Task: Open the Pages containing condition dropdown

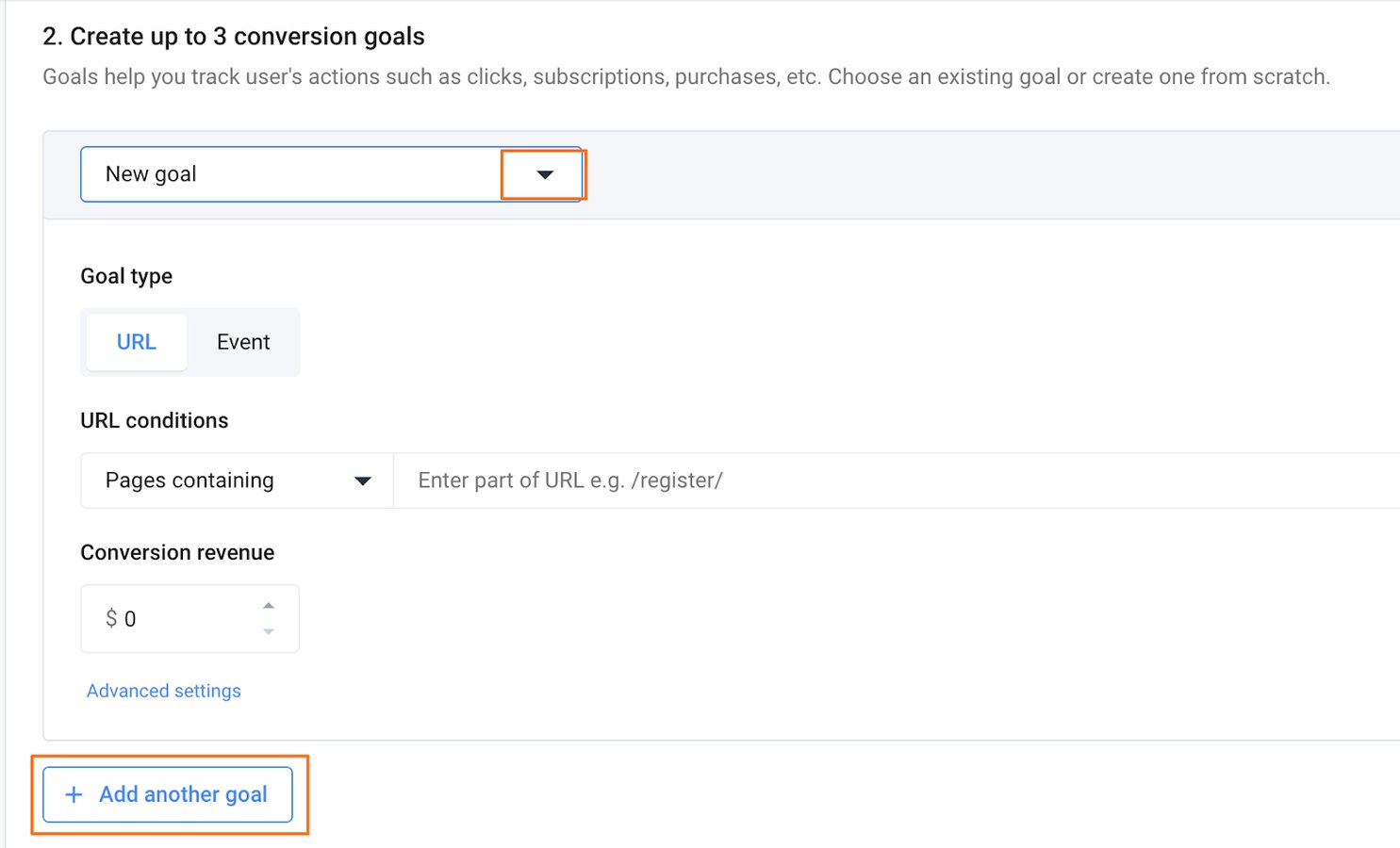Action: pos(236,481)
